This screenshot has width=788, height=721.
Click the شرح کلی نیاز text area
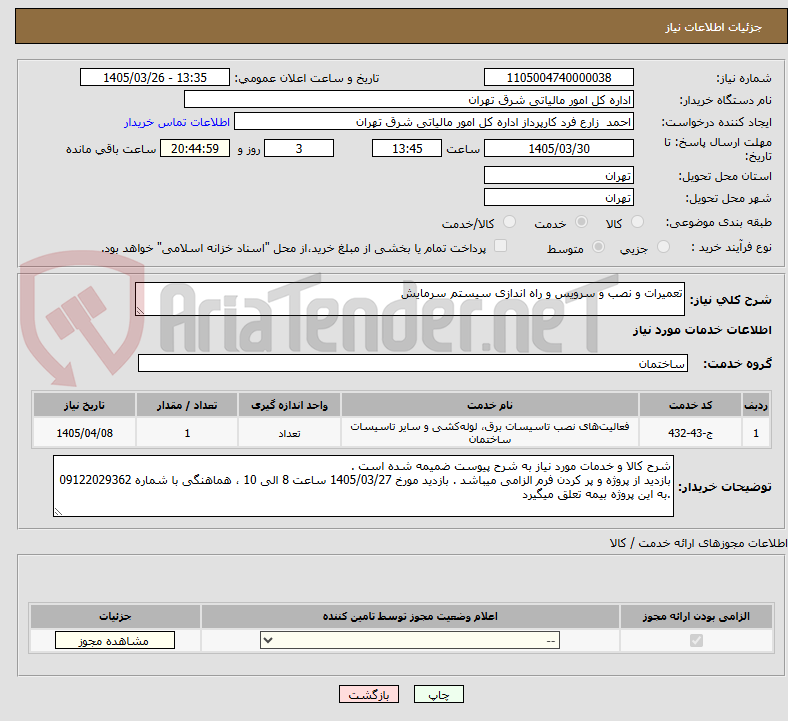410,299
